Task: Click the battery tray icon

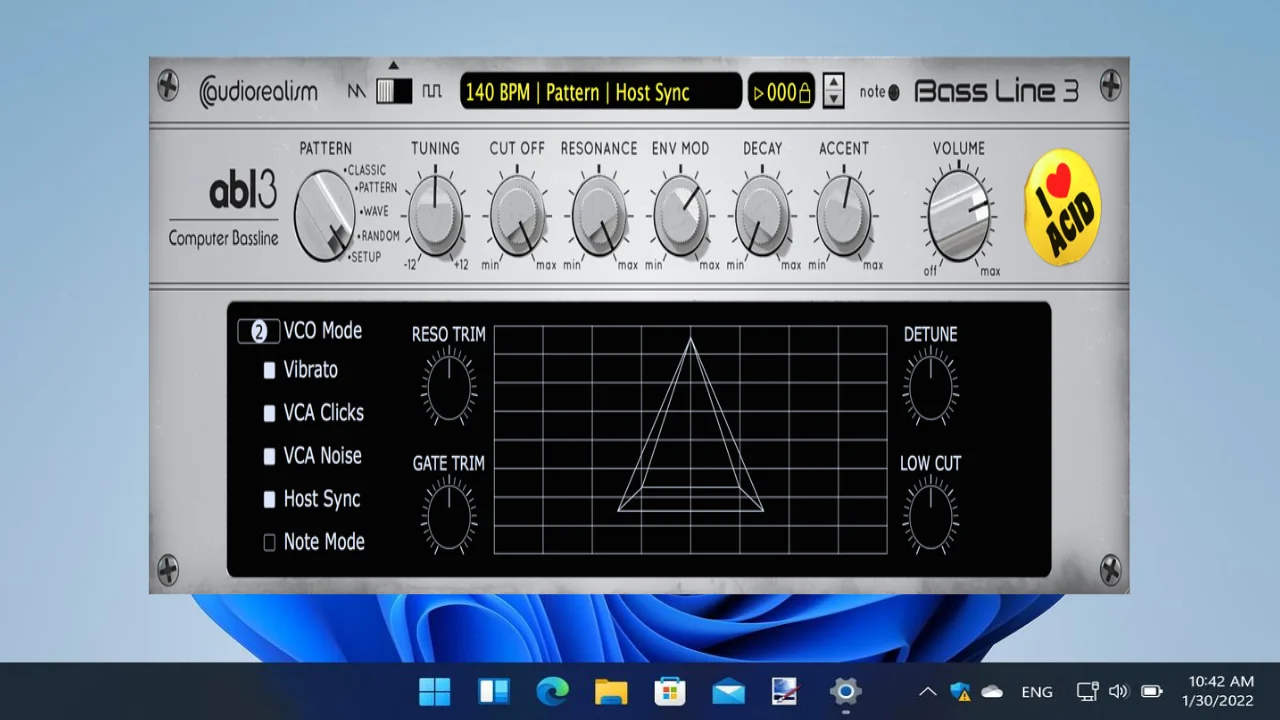Action: coord(1151,691)
